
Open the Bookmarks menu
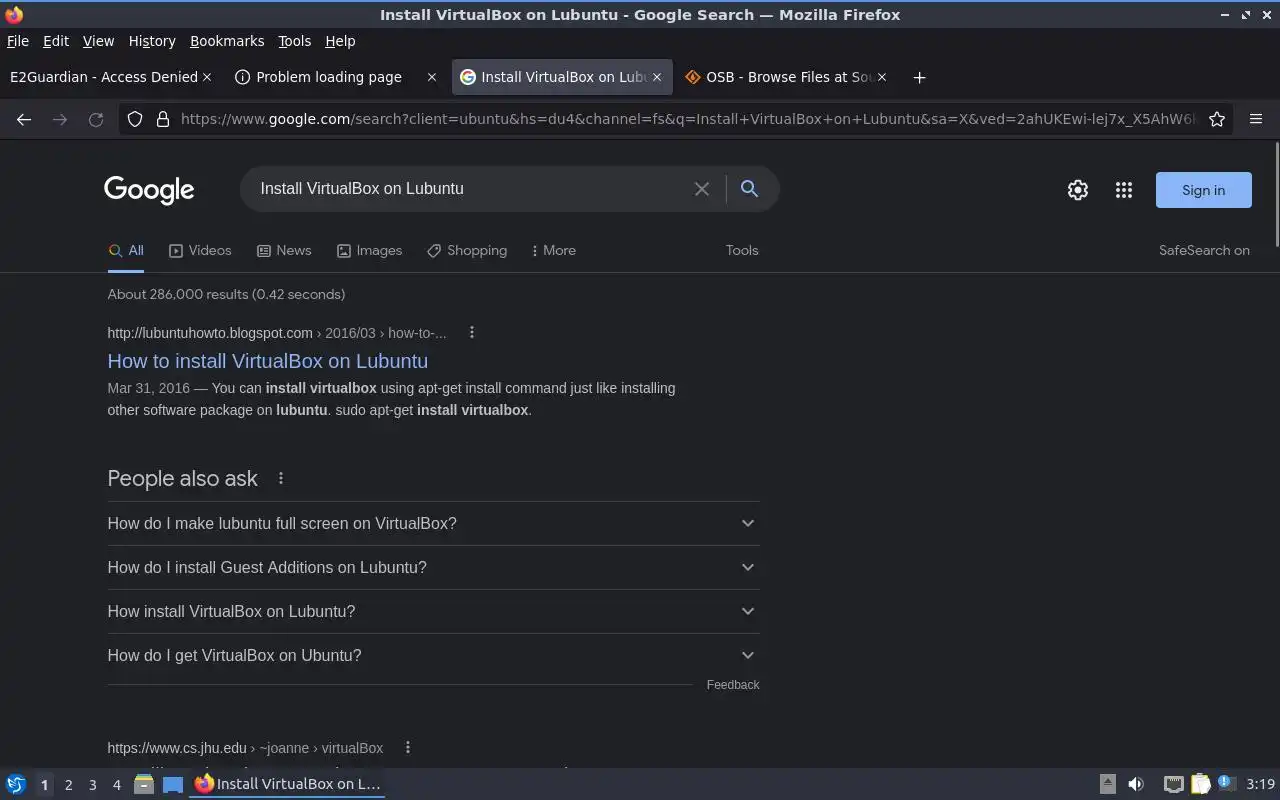pos(227,41)
